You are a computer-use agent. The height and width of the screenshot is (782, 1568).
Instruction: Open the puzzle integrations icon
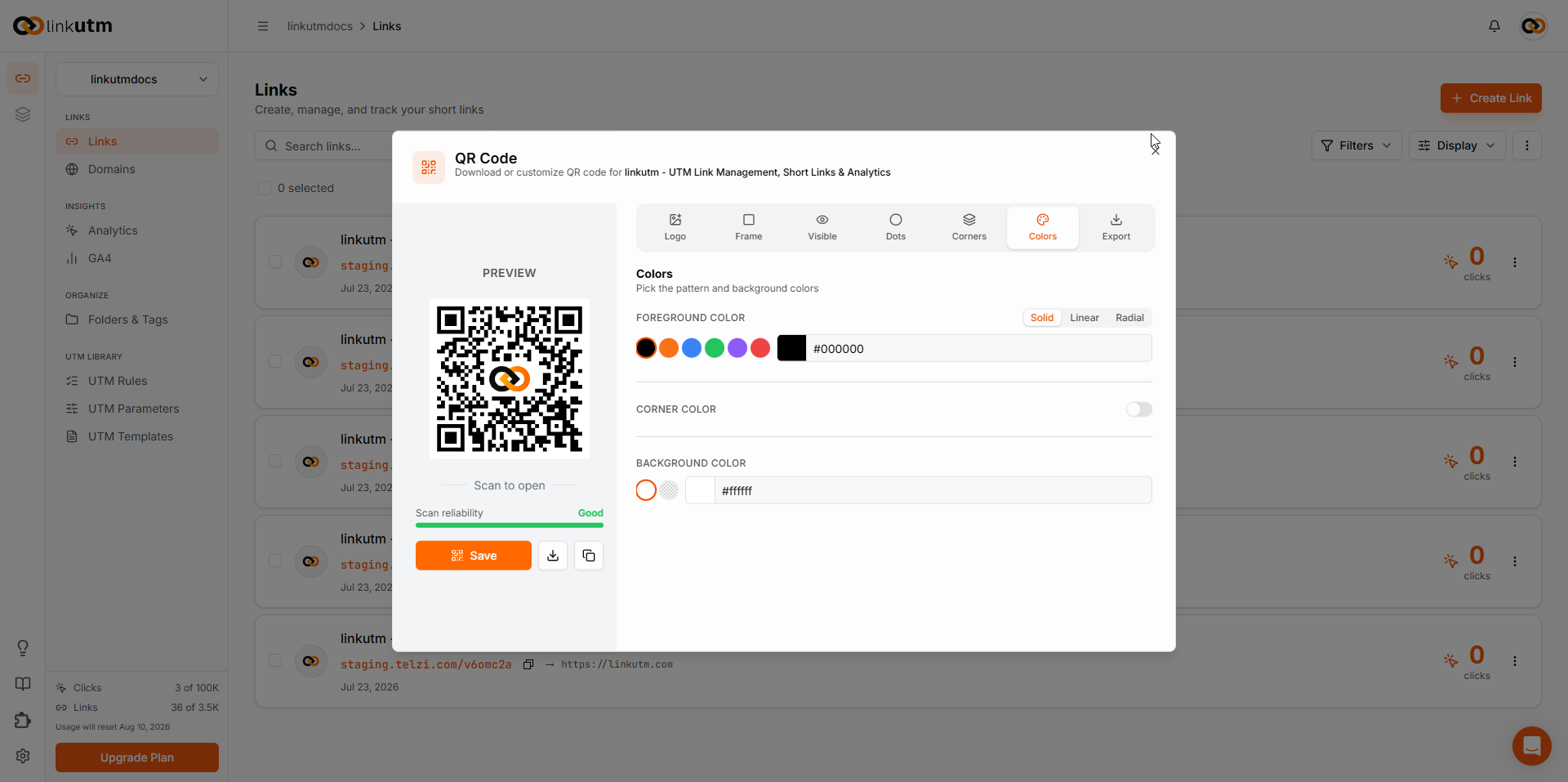click(x=23, y=720)
